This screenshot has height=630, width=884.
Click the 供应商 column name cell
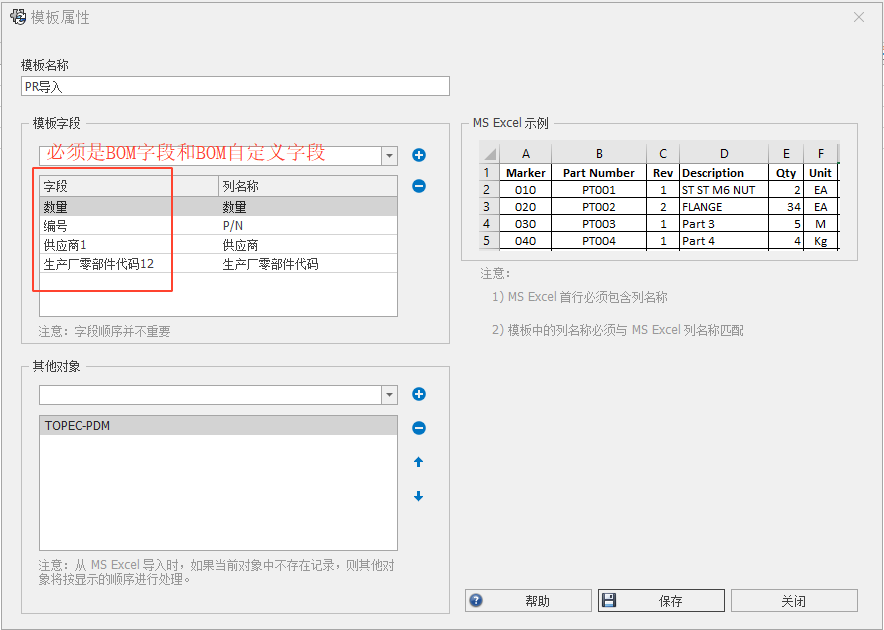click(308, 245)
